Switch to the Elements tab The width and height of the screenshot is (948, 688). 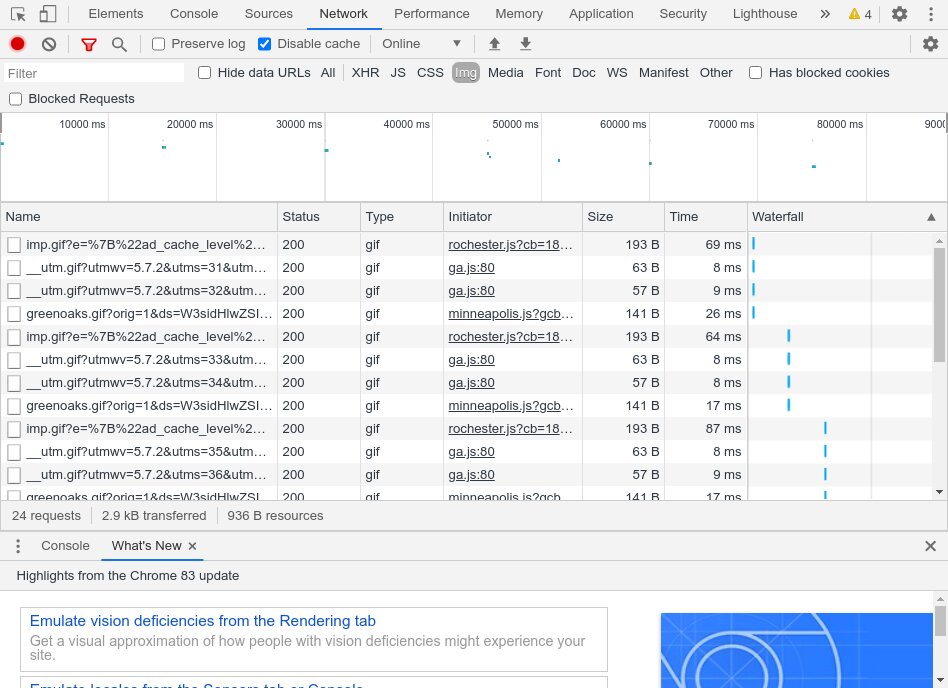click(x=116, y=14)
